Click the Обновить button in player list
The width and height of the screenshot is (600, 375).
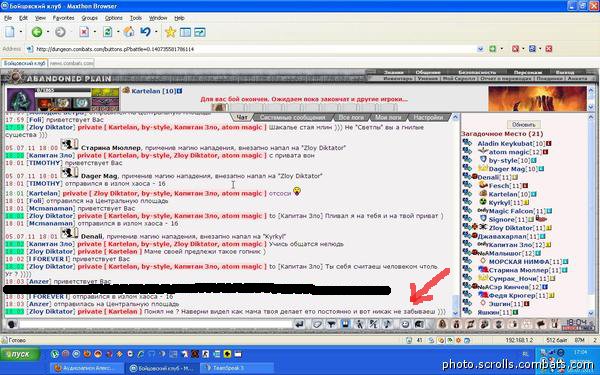pos(523,125)
